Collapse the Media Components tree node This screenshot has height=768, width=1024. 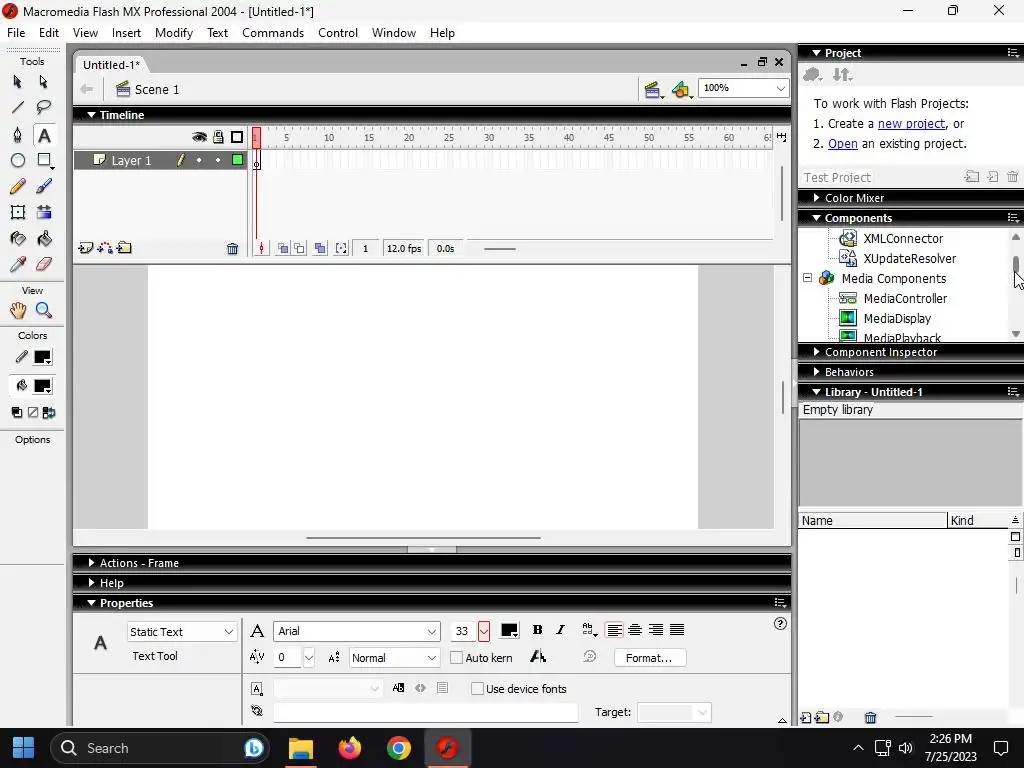click(x=807, y=278)
